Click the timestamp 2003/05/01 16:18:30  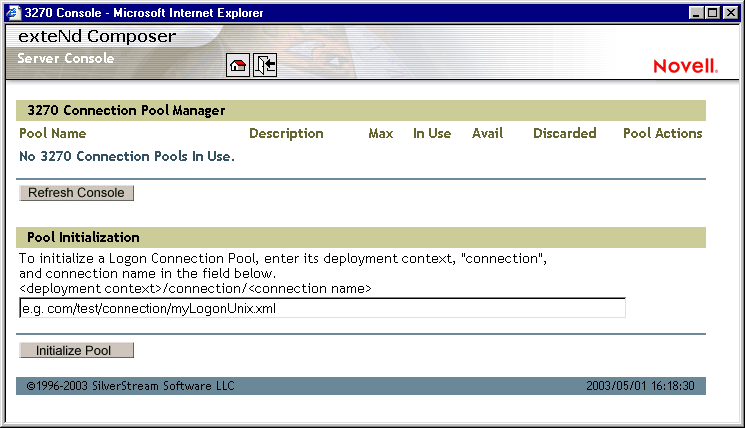(x=640, y=386)
